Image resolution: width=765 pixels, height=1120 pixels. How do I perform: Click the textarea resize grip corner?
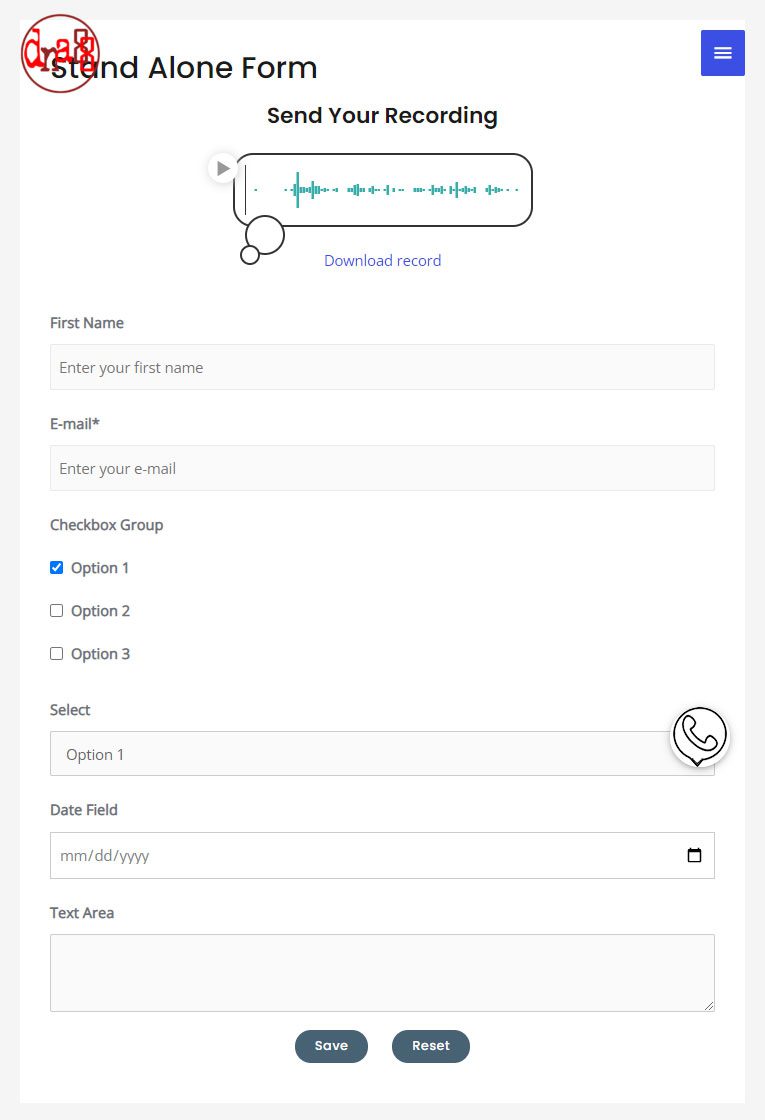click(x=709, y=1006)
